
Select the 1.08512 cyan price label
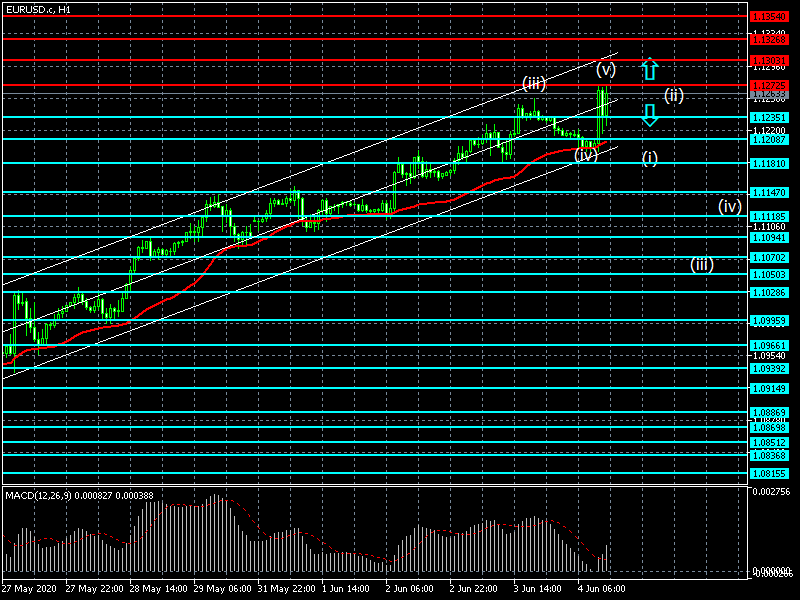click(769, 442)
